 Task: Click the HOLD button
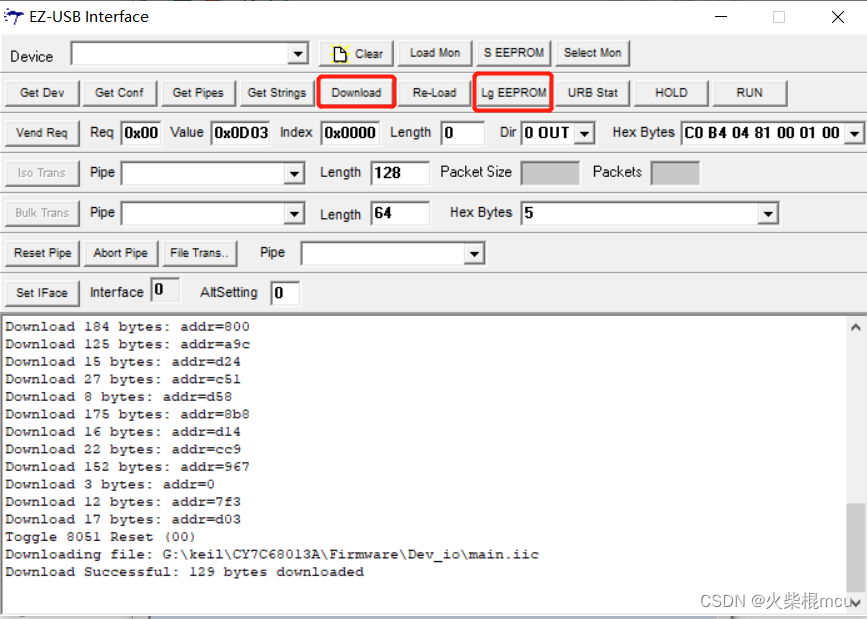pos(671,93)
